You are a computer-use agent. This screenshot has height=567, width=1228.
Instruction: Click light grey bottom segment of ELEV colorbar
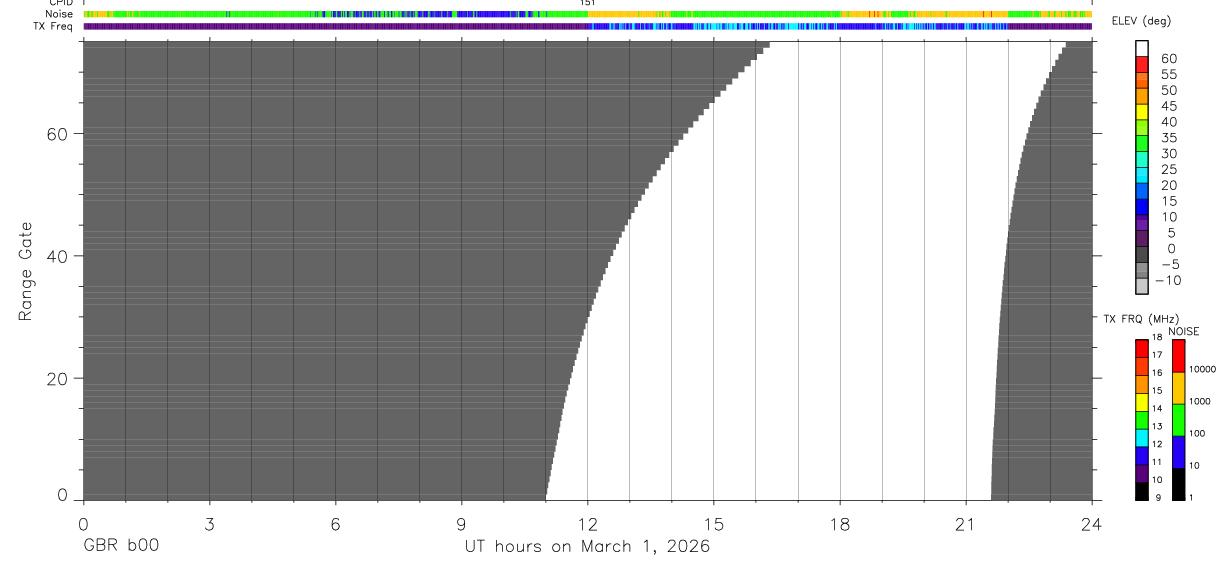coord(1142,287)
